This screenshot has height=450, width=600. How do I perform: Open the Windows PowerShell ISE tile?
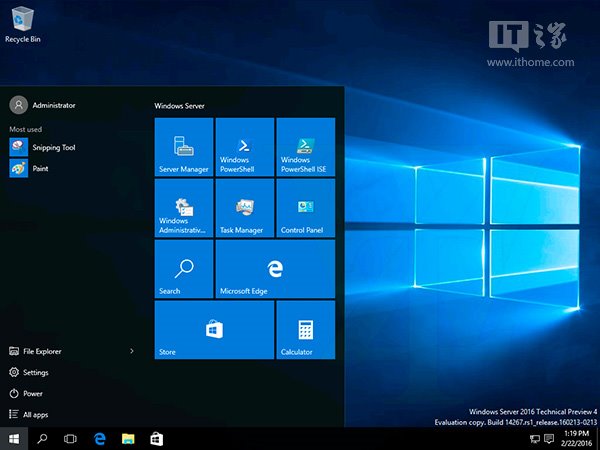(x=306, y=147)
